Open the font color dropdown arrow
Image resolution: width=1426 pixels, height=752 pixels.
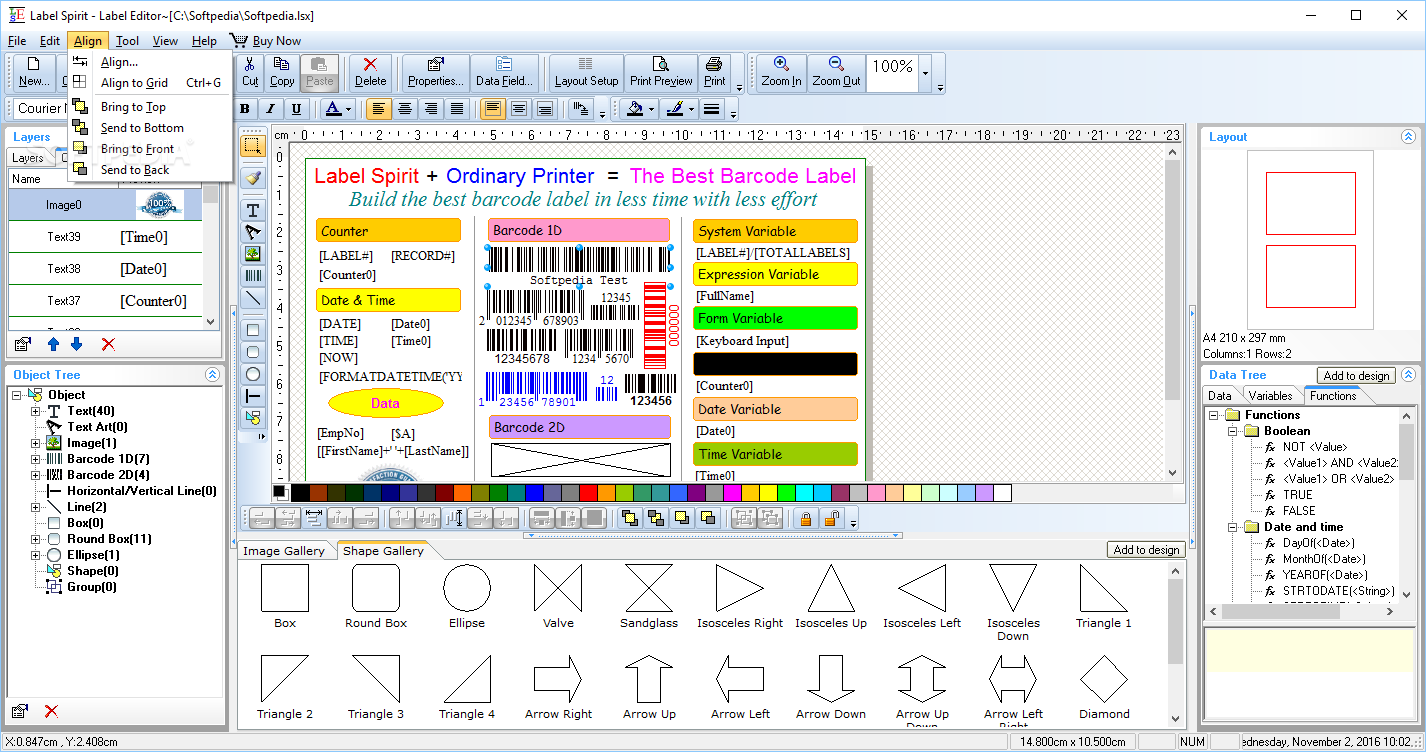pos(349,109)
